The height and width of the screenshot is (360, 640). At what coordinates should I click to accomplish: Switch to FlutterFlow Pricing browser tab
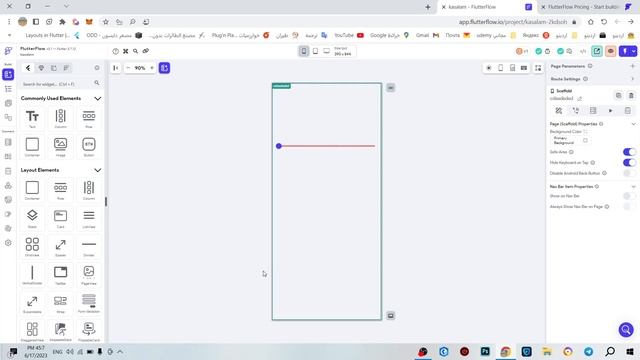point(586,7)
